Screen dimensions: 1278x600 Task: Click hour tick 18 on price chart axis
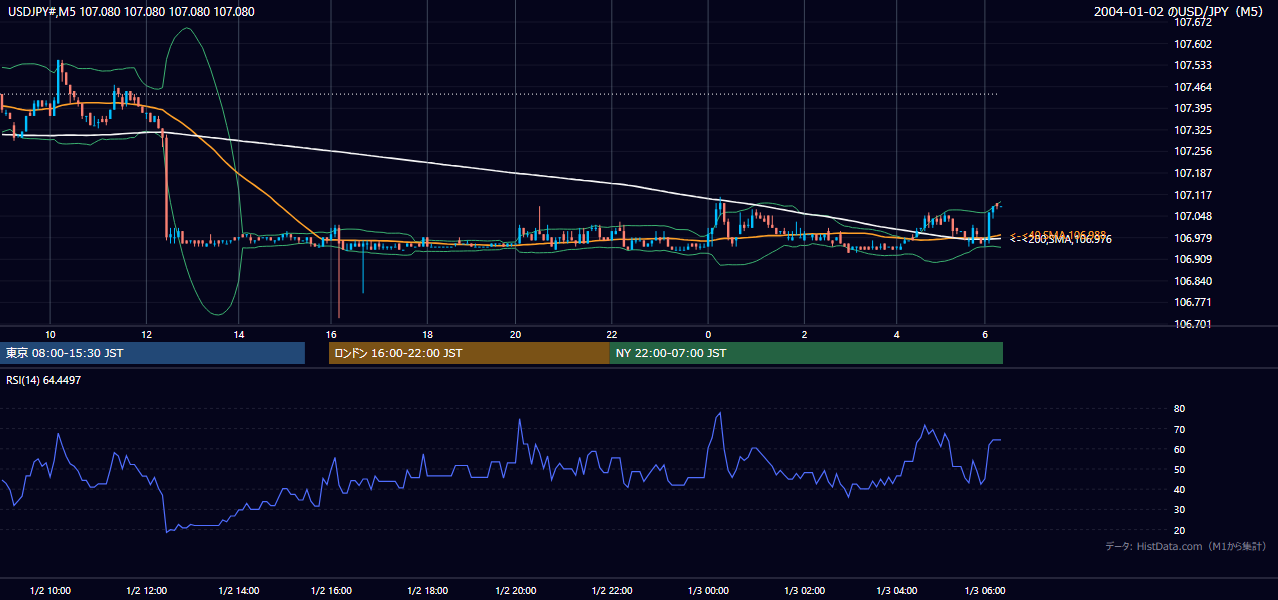(x=427, y=334)
